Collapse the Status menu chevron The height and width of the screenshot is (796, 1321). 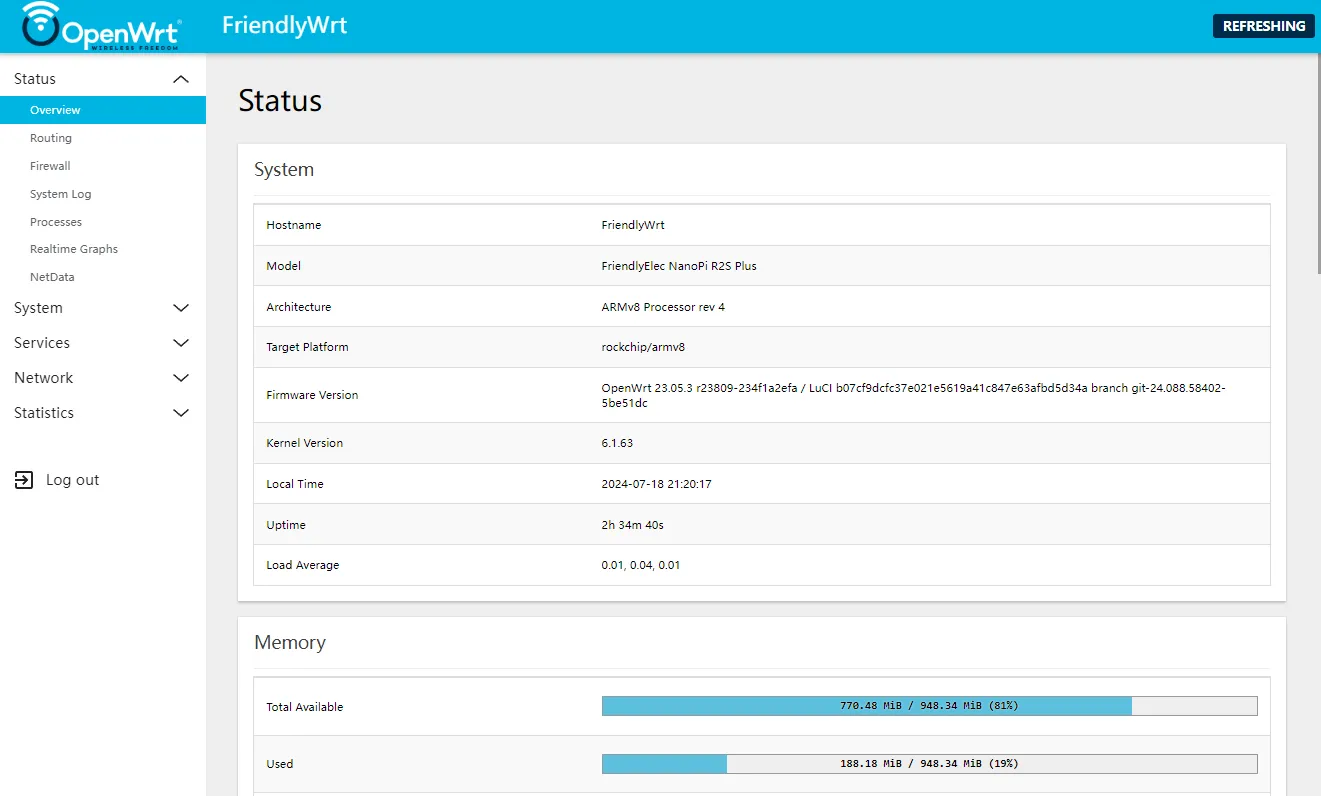181,79
